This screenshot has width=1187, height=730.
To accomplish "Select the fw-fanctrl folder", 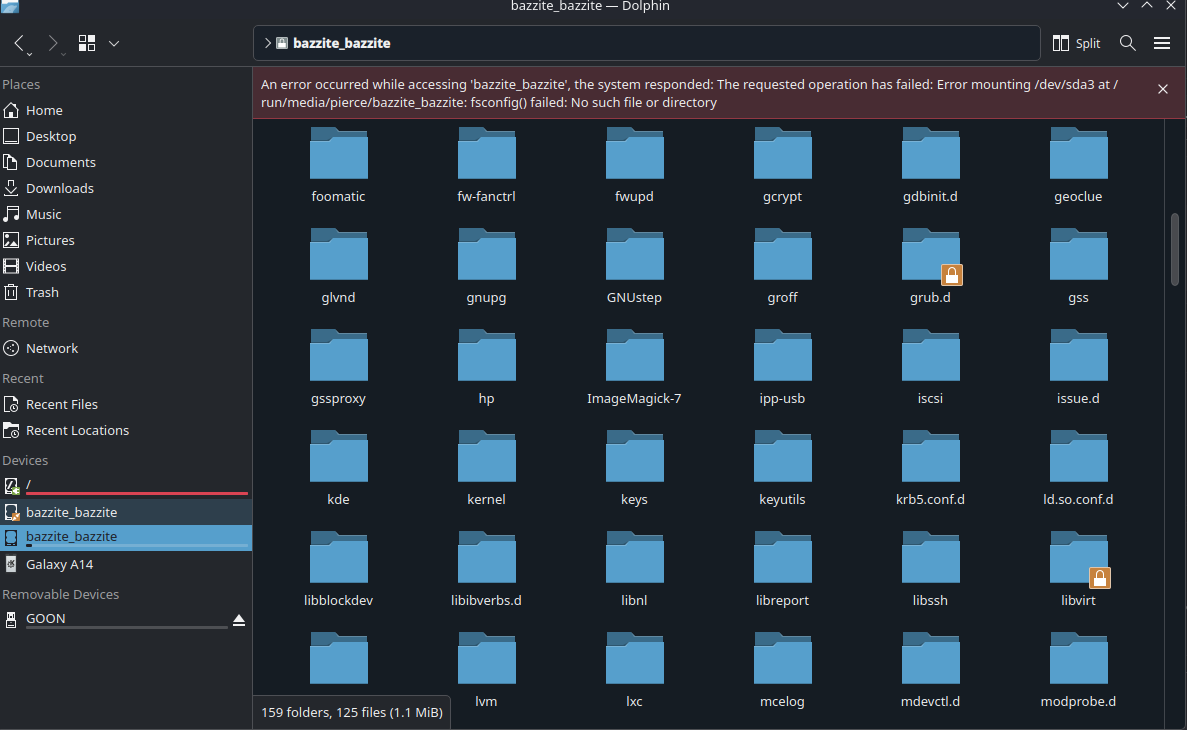I will (486, 165).
